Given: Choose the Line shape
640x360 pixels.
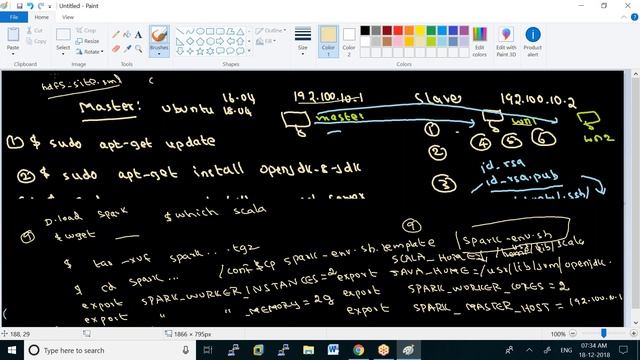Looking at the screenshot, I should pos(180,31).
